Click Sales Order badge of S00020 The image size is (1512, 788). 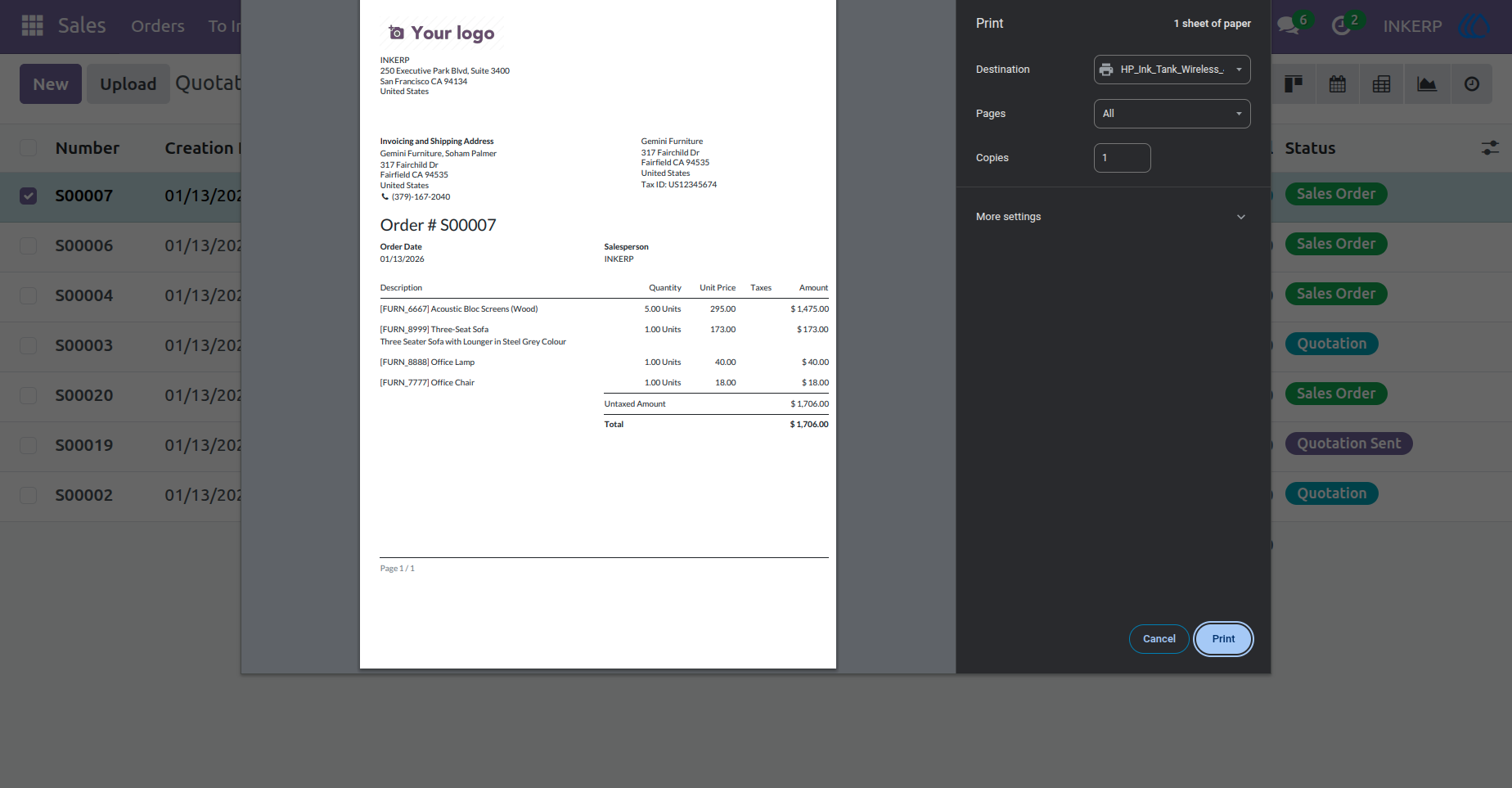(1336, 394)
